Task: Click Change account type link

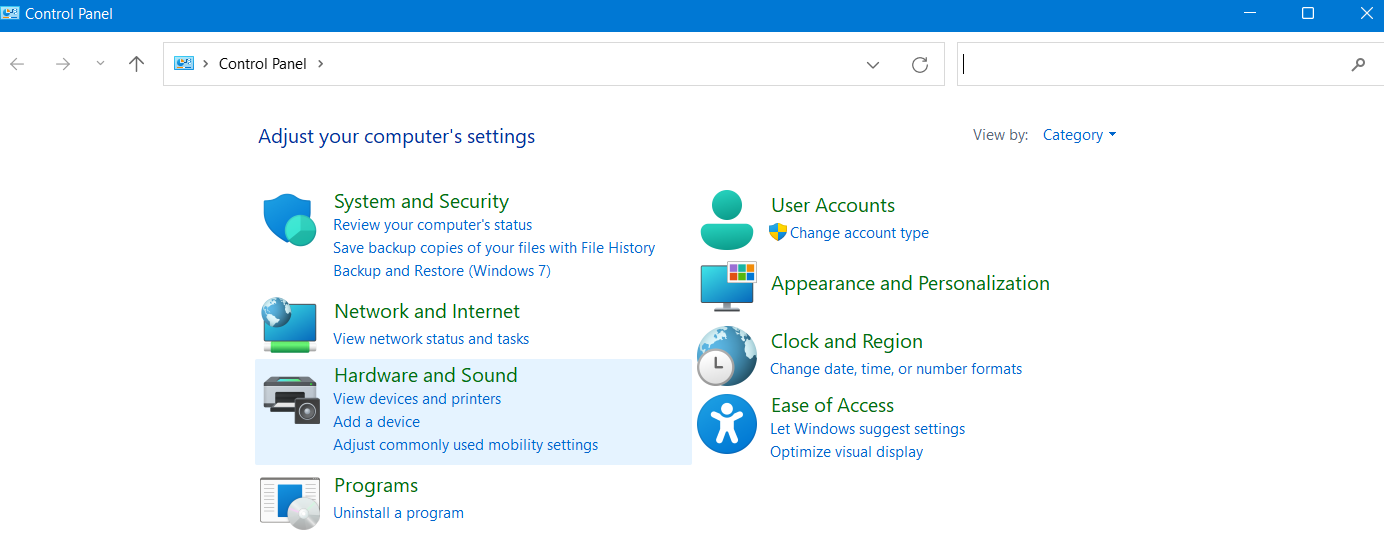Action: (859, 233)
